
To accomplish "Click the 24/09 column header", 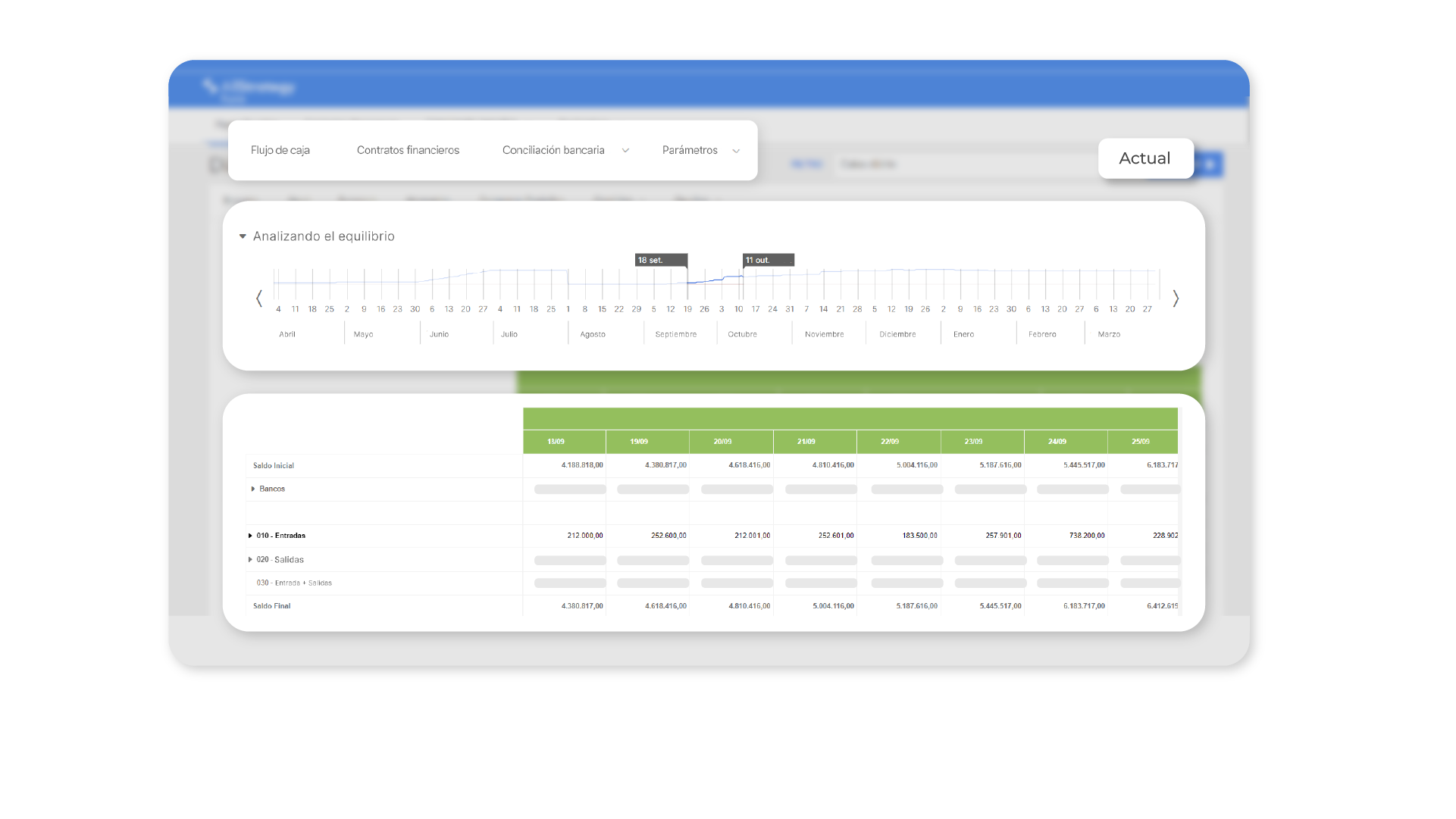I will [1057, 442].
